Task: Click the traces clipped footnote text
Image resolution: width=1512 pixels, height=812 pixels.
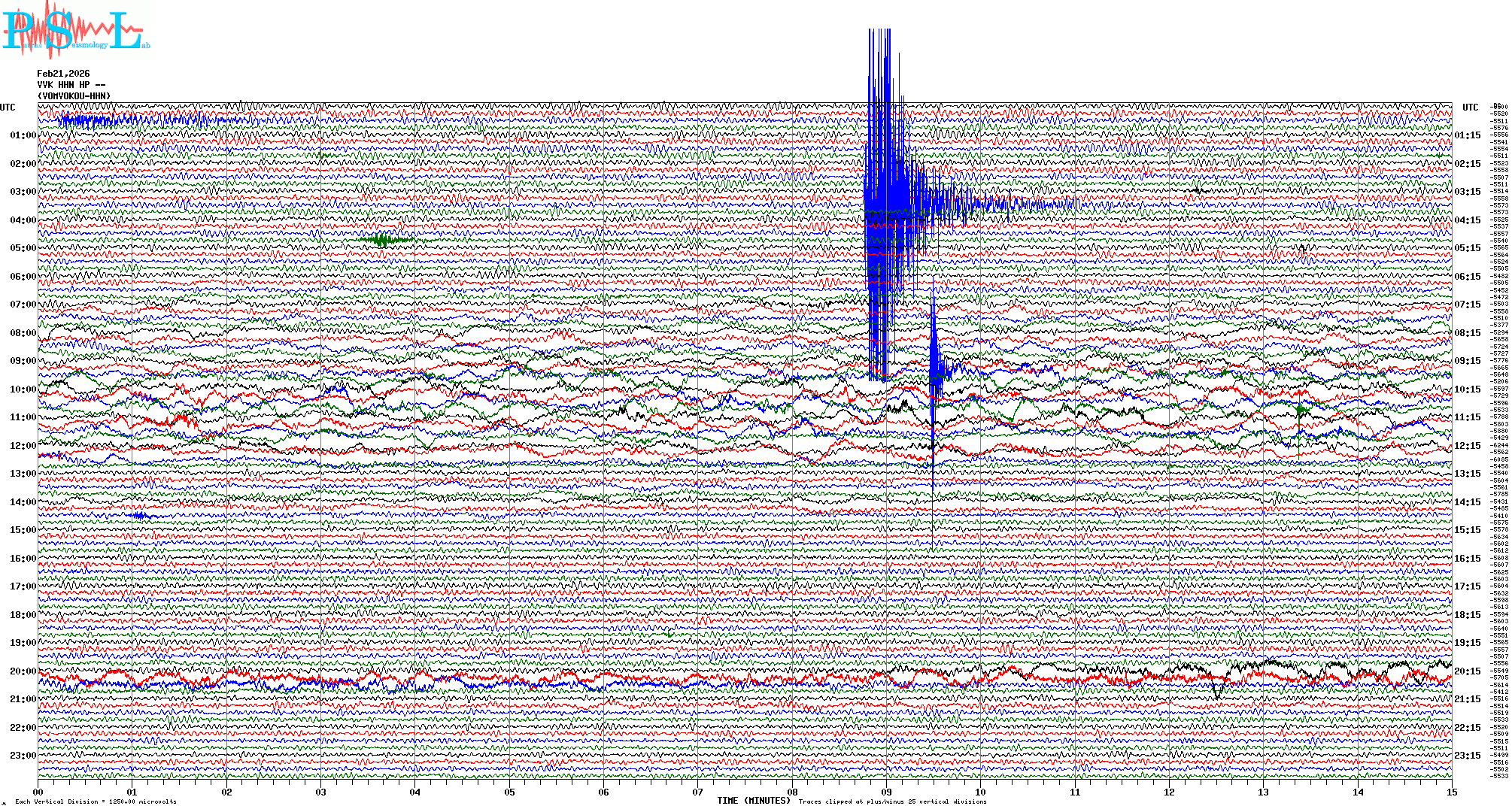Action: tap(892, 801)
